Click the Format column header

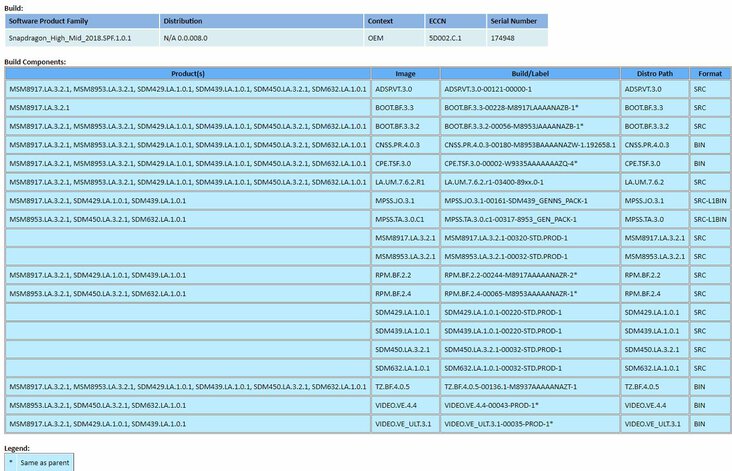coord(710,74)
